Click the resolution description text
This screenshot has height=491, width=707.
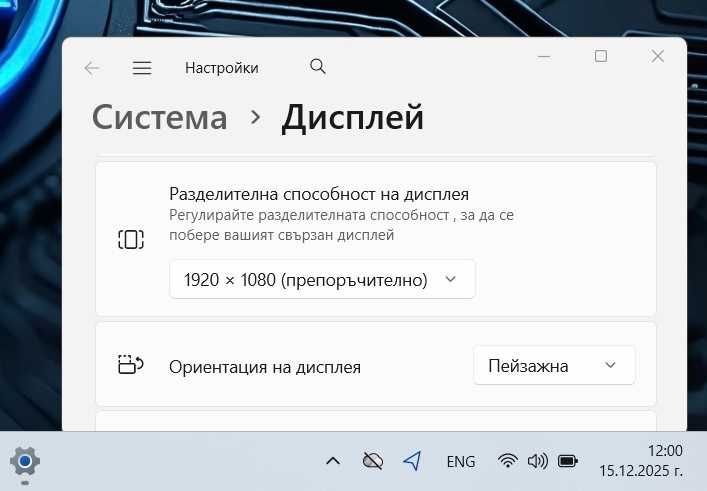[341, 225]
